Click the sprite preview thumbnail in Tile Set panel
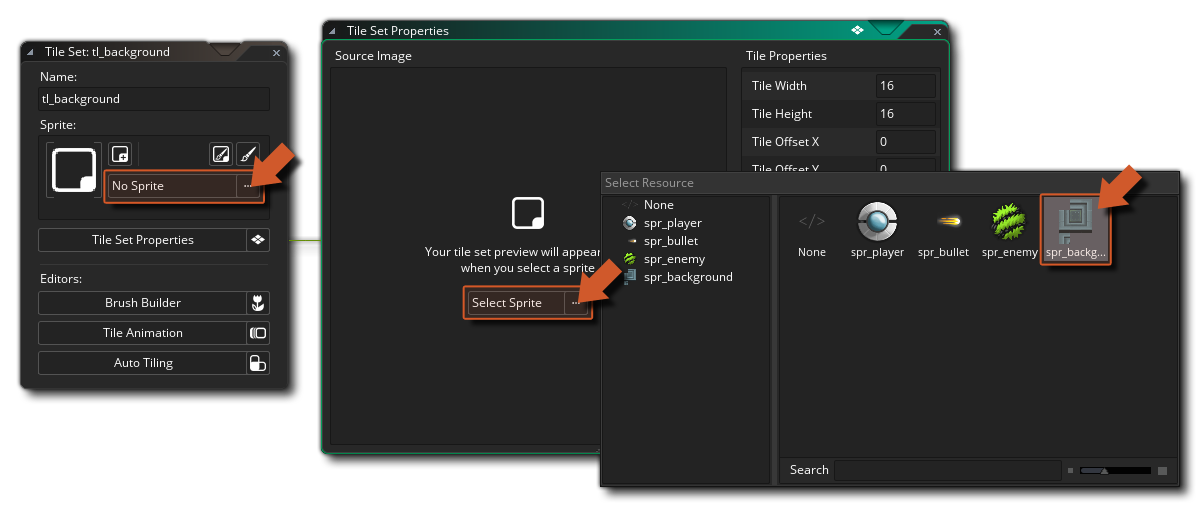 (74, 171)
